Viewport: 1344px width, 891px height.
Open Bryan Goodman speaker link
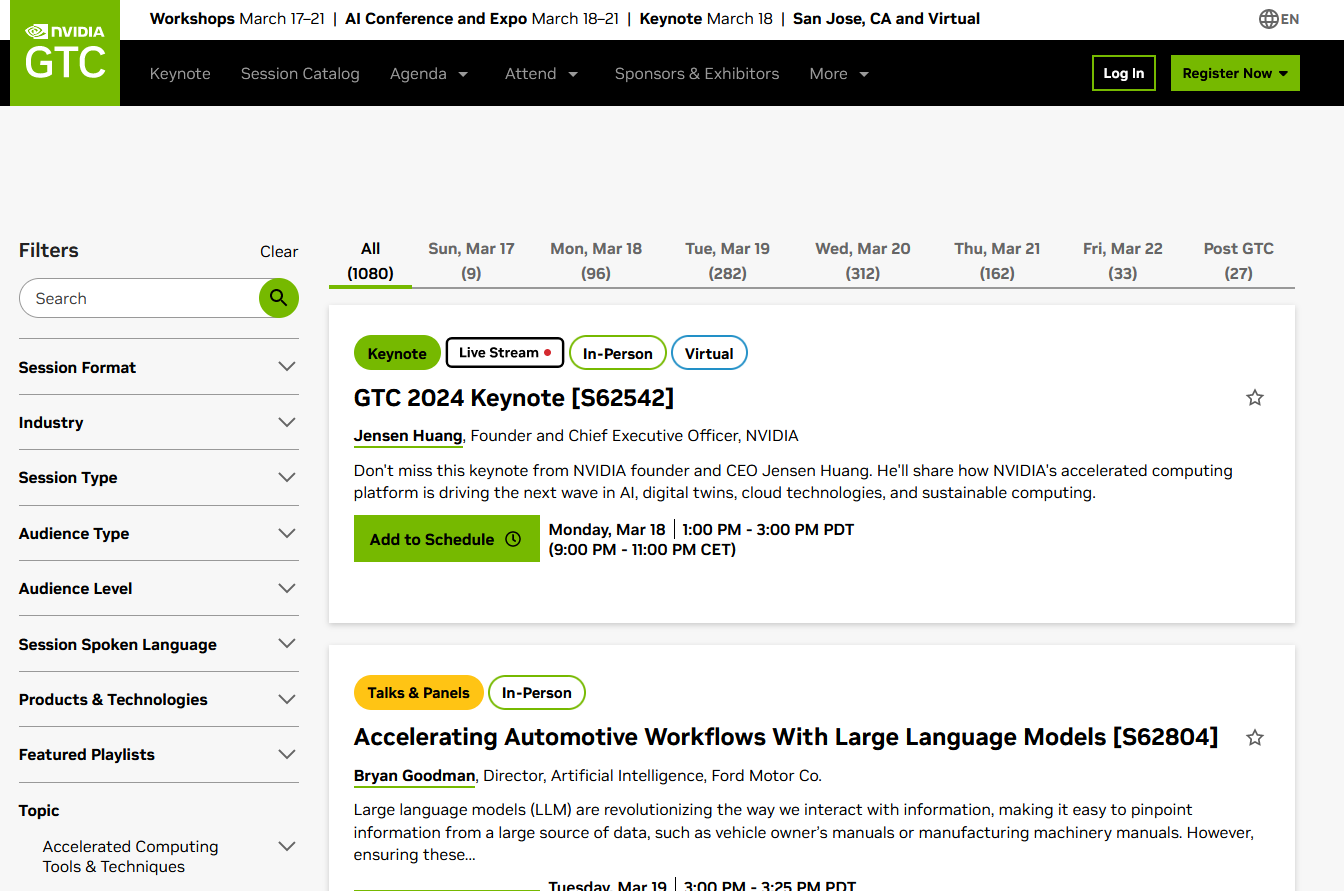tap(415, 776)
